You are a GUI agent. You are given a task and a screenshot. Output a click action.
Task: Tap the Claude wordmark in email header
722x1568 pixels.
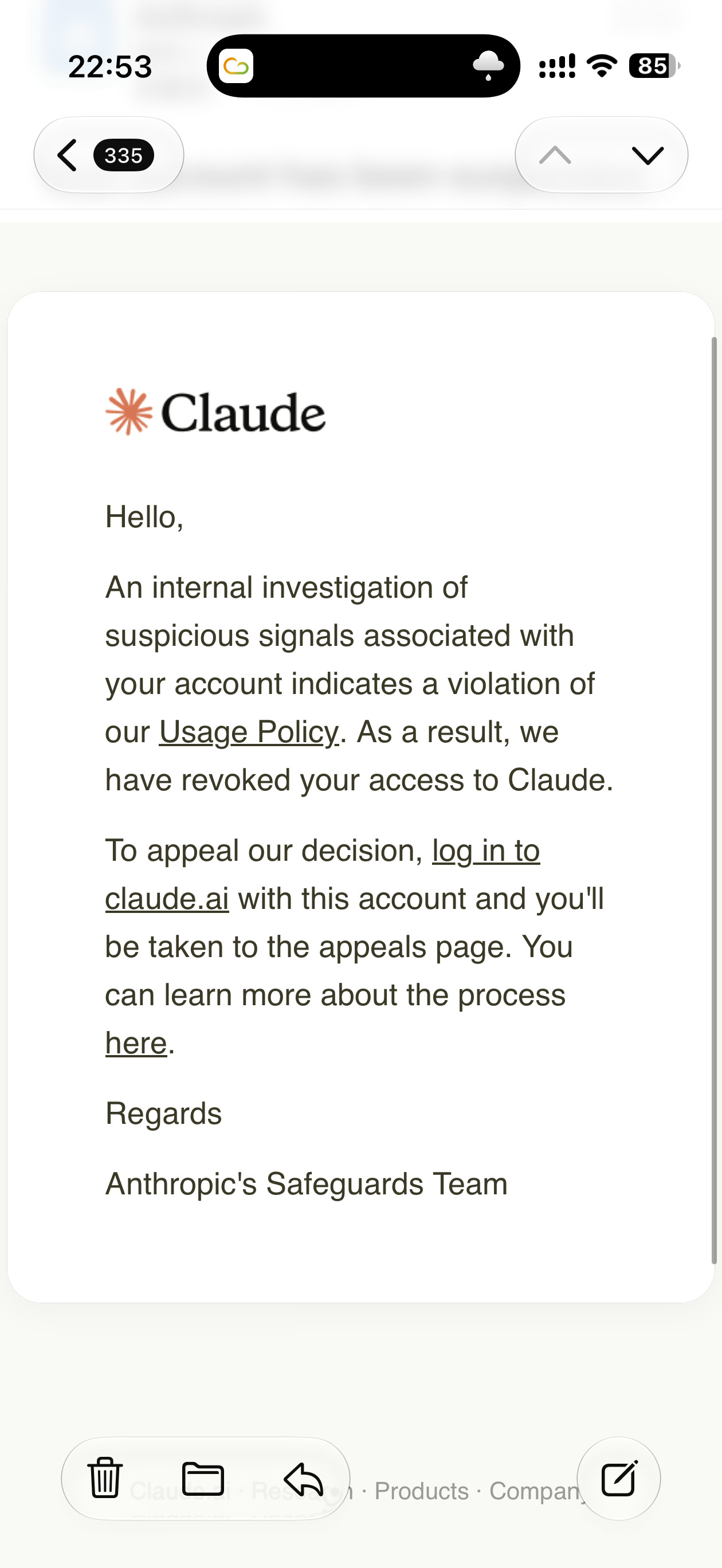pyautogui.click(x=243, y=413)
